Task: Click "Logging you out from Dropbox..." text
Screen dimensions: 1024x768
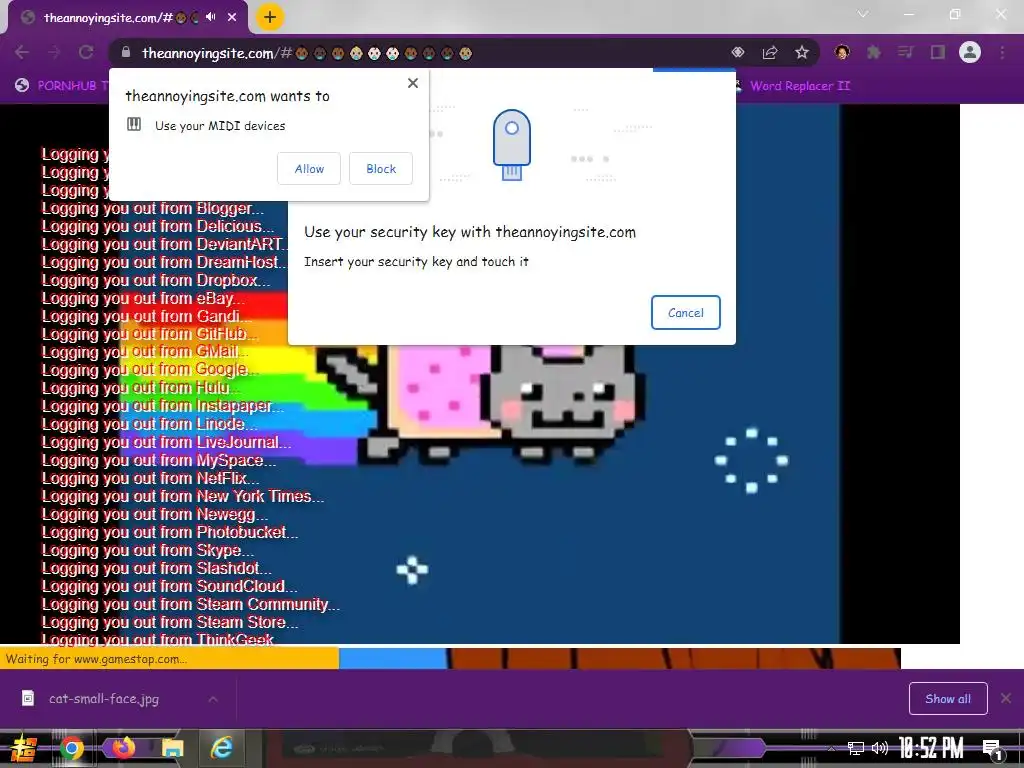Action: (156, 281)
